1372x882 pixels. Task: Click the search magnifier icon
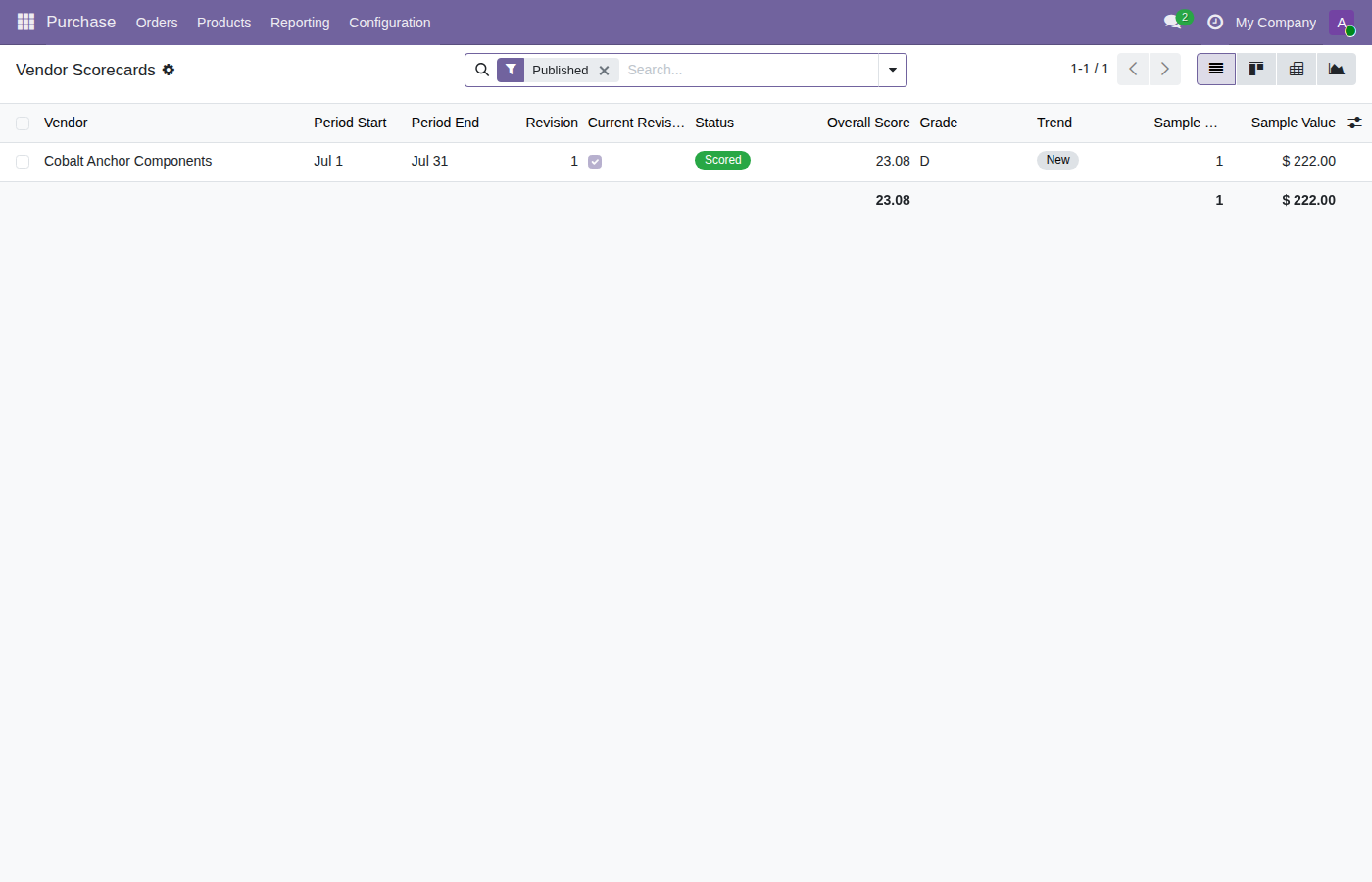[x=482, y=70]
